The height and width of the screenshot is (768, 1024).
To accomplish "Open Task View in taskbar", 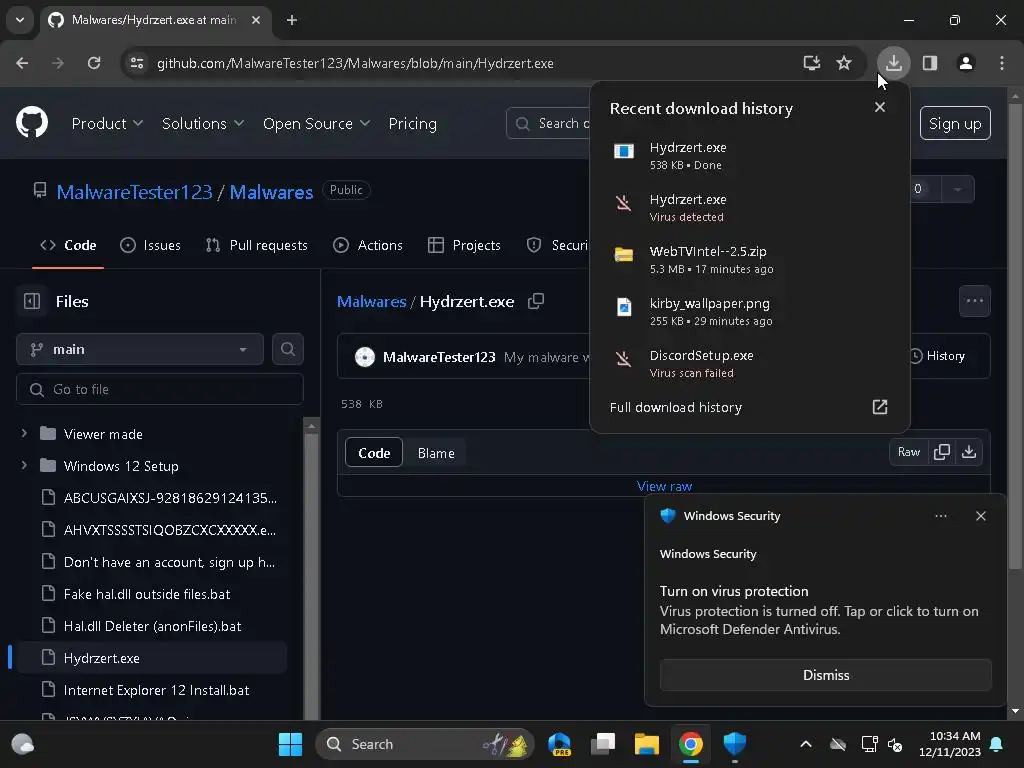I will pyautogui.click(x=603, y=744).
